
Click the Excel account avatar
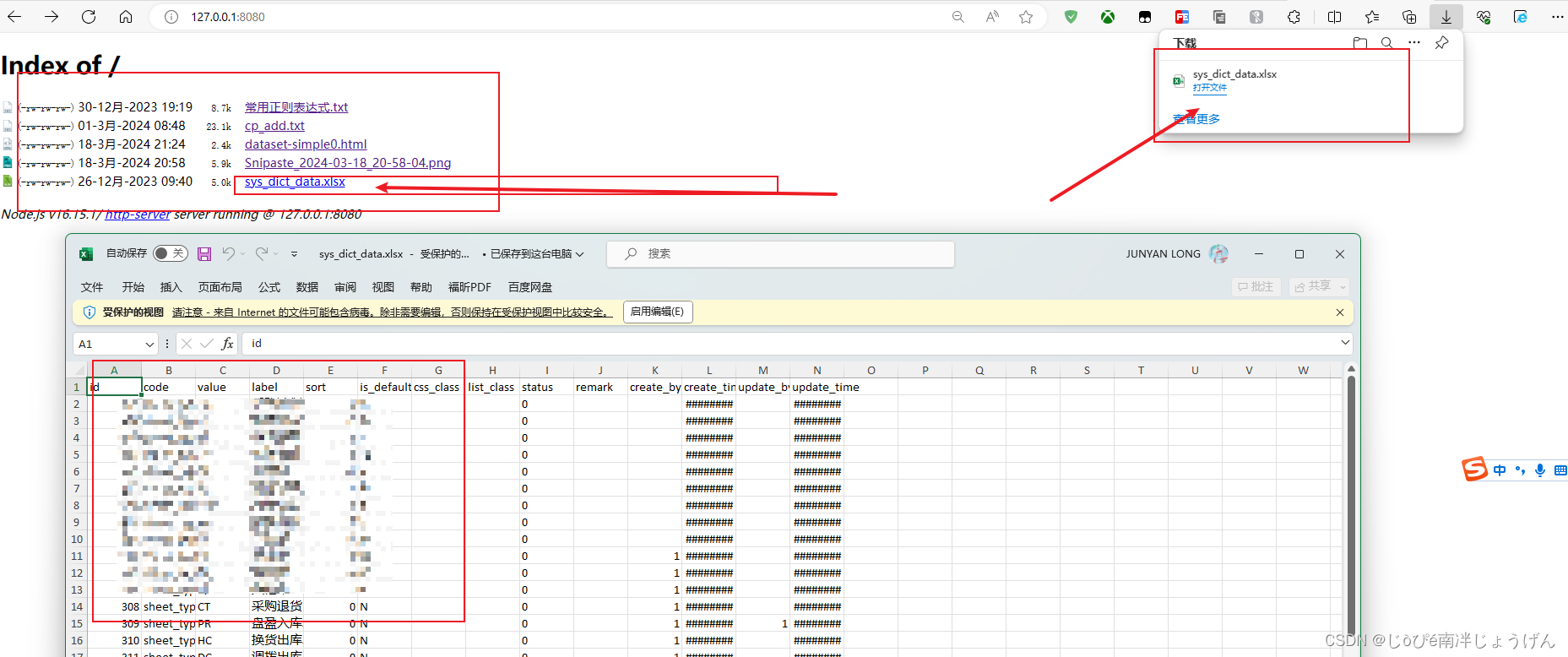[1218, 253]
